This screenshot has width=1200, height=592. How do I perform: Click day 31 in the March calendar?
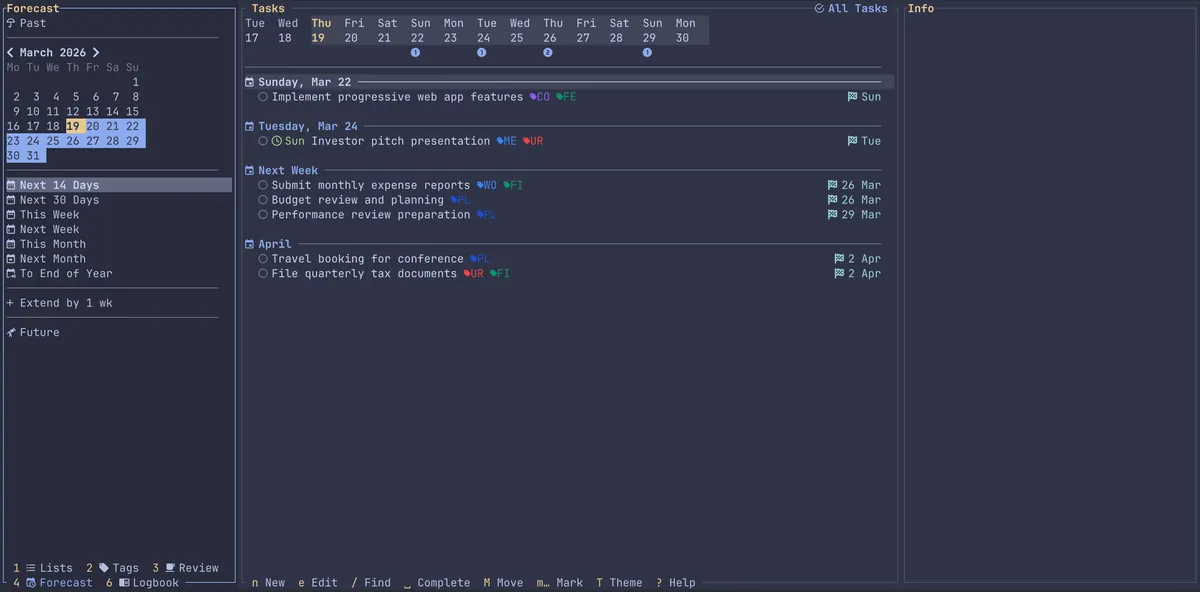click(33, 156)
